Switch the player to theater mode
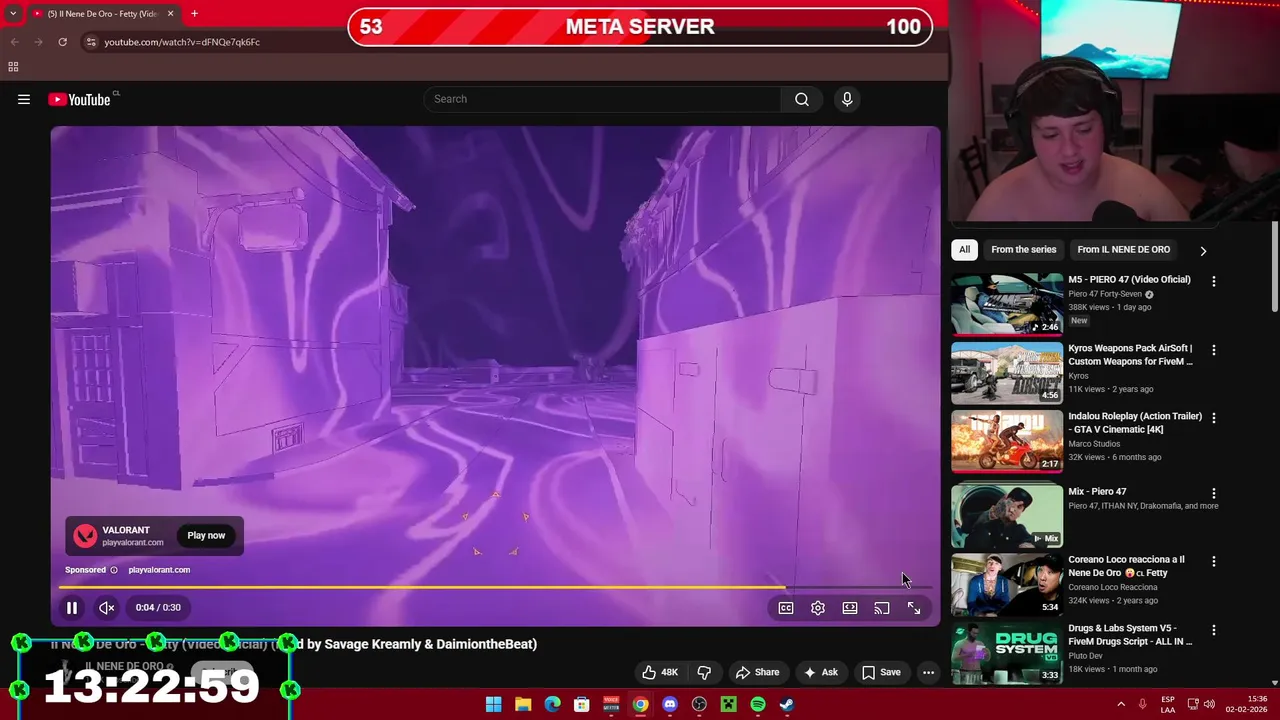 (x=850, y=608)
